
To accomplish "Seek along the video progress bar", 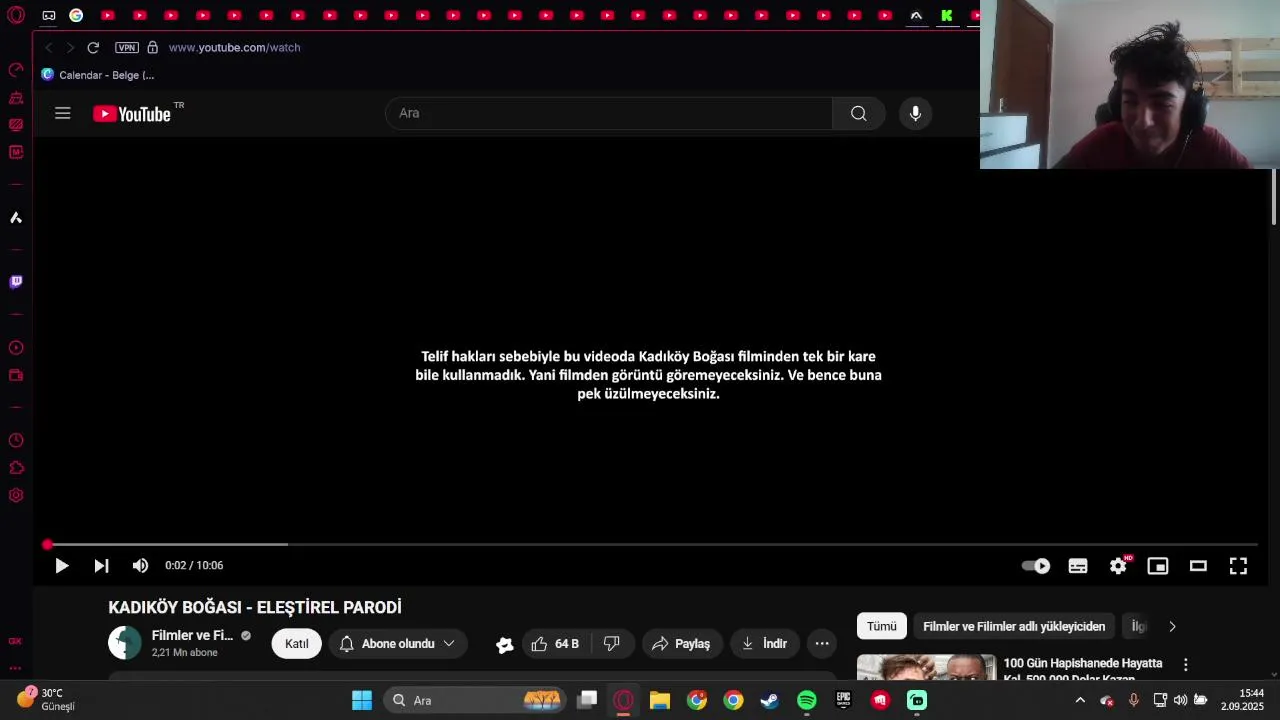I will (x=652, y=545).
